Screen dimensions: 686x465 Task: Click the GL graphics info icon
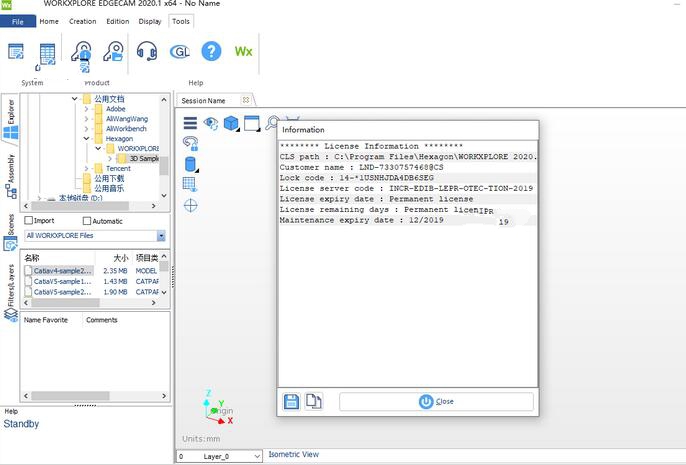click(180, 52)
